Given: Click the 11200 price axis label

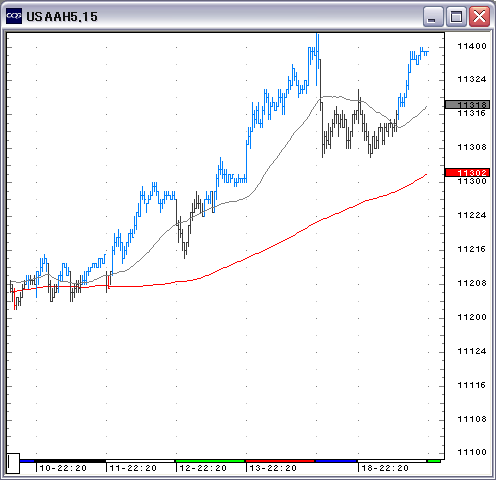Looking at the screenshot, I should pos(472,317).
